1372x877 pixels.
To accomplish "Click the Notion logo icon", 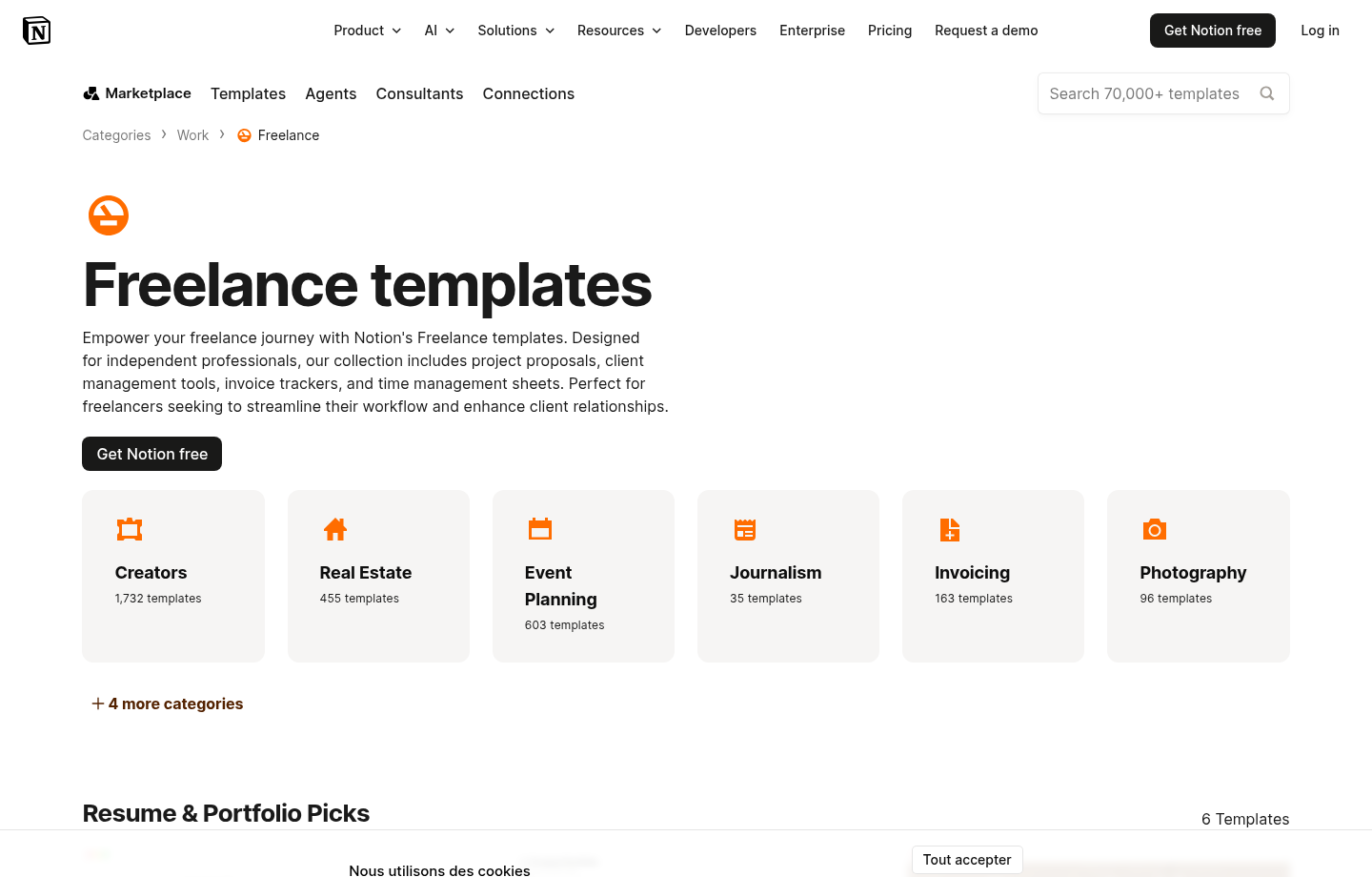I will (x=36, y=31).
